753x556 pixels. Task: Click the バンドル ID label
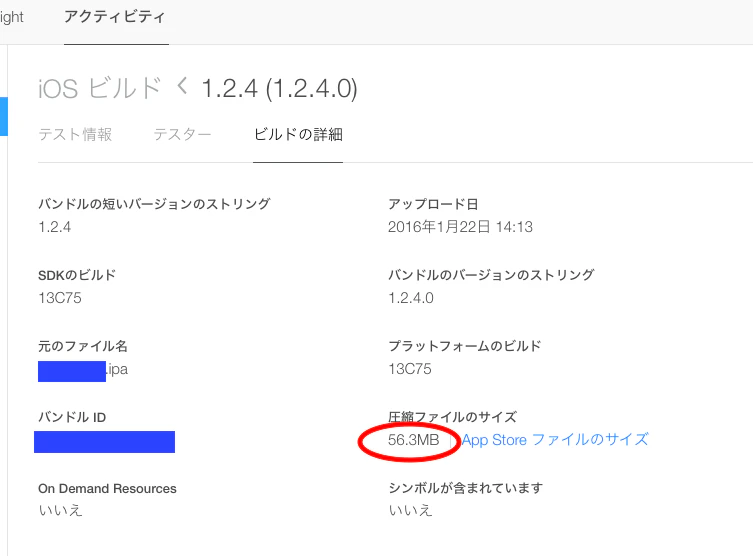pyautogui.click(x=72, y=417)
